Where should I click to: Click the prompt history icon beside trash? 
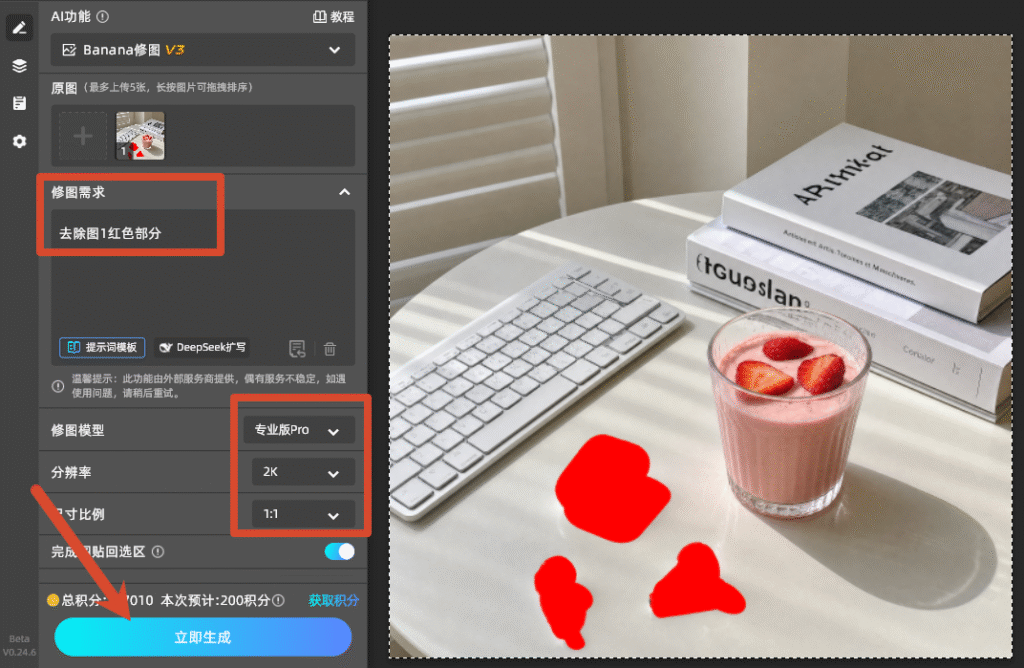pos(297,349)
